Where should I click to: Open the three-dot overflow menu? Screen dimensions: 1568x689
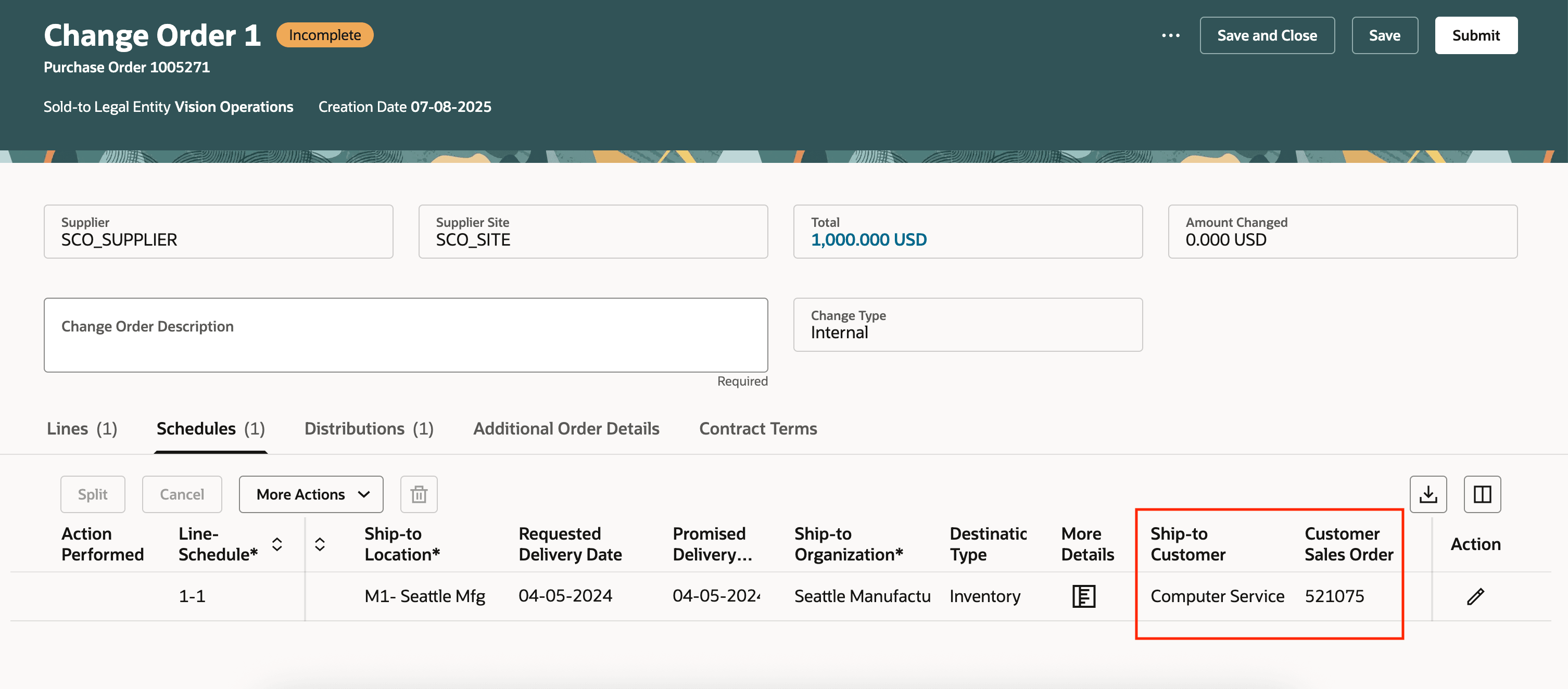coord(1170,35)
